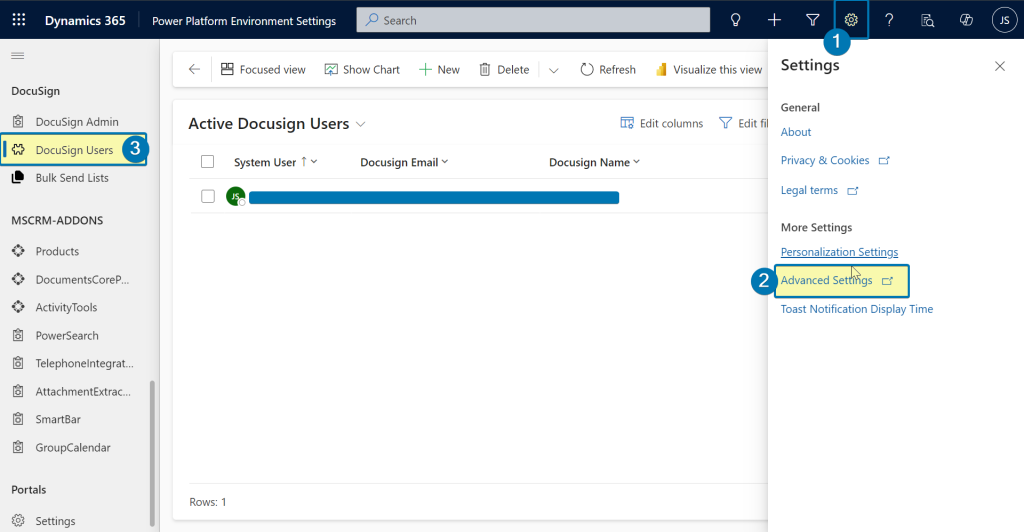Viewport: 1024px width, 532px height.
Task: Click Edit columns button
Action: 662,123
